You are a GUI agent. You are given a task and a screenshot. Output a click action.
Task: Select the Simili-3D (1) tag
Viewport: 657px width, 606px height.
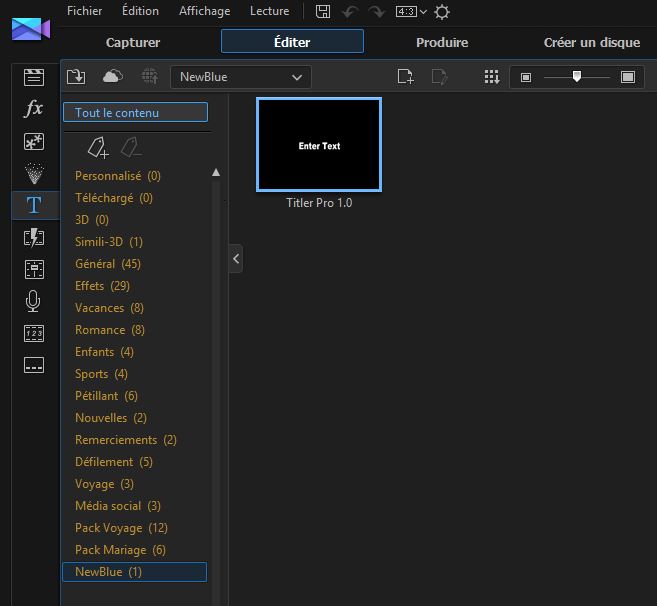click(109, 242)
